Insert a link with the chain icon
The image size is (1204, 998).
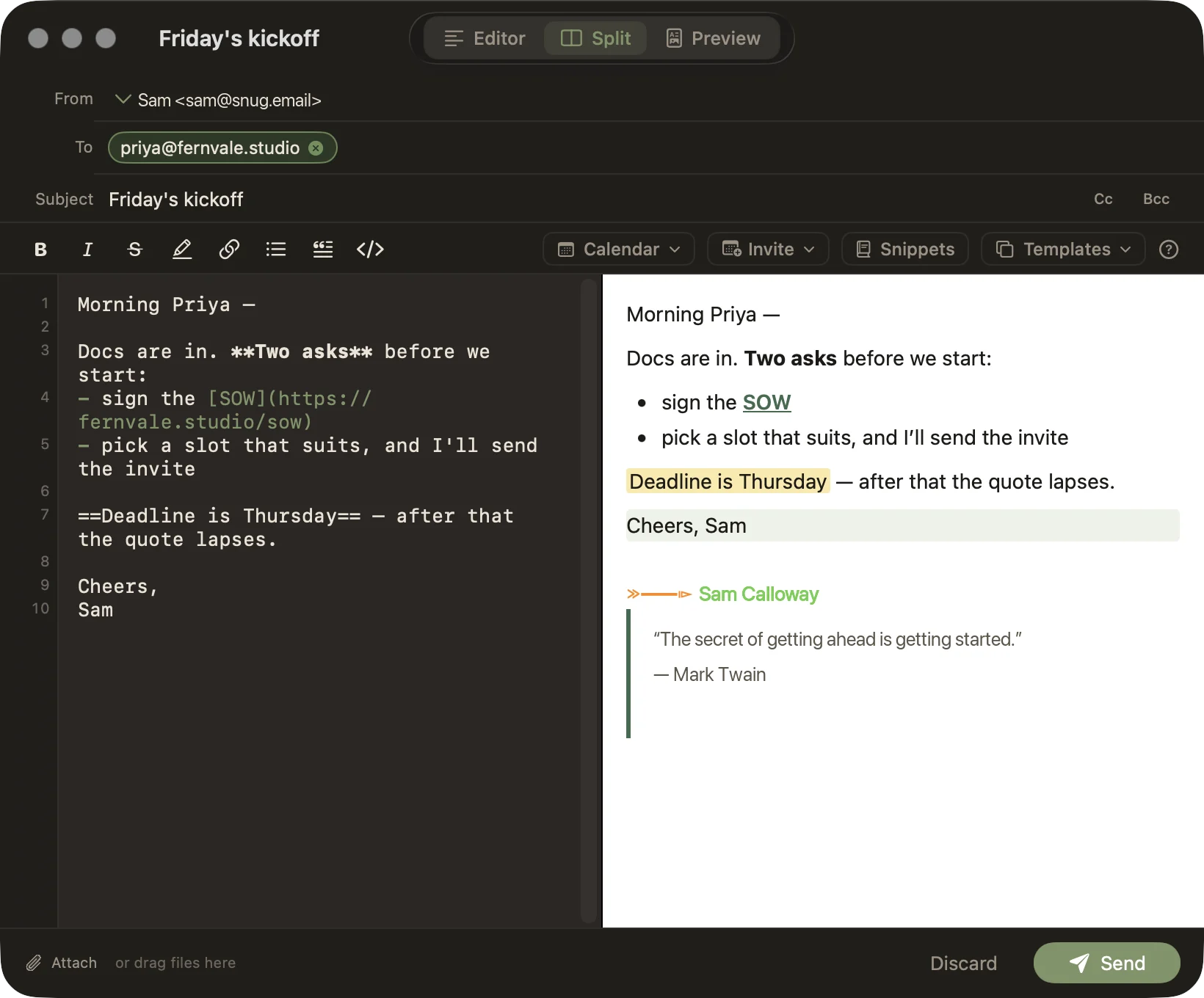coord(229,249)
